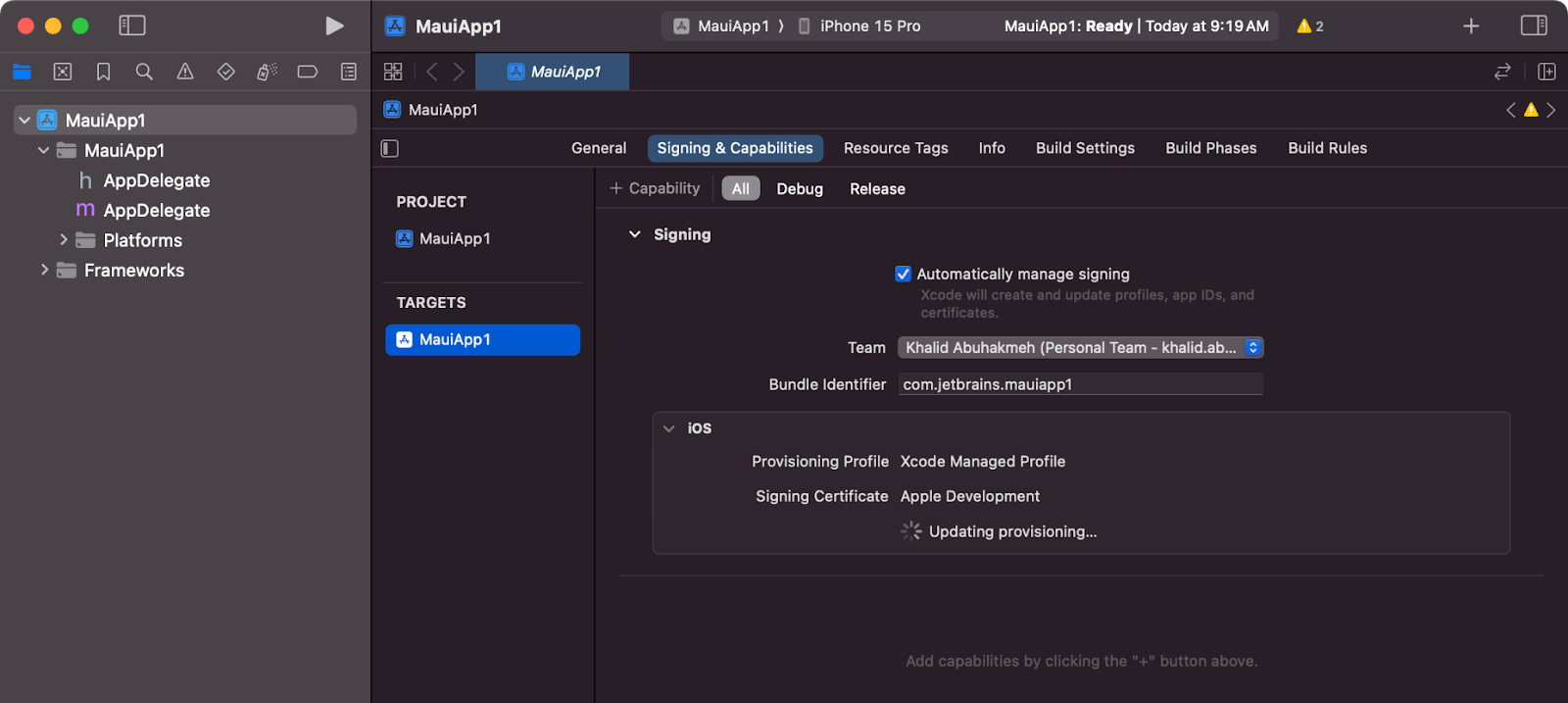This screenshot has width=1568, height=703.
Task: Click the Run (play) button
Action: [334, 26]
